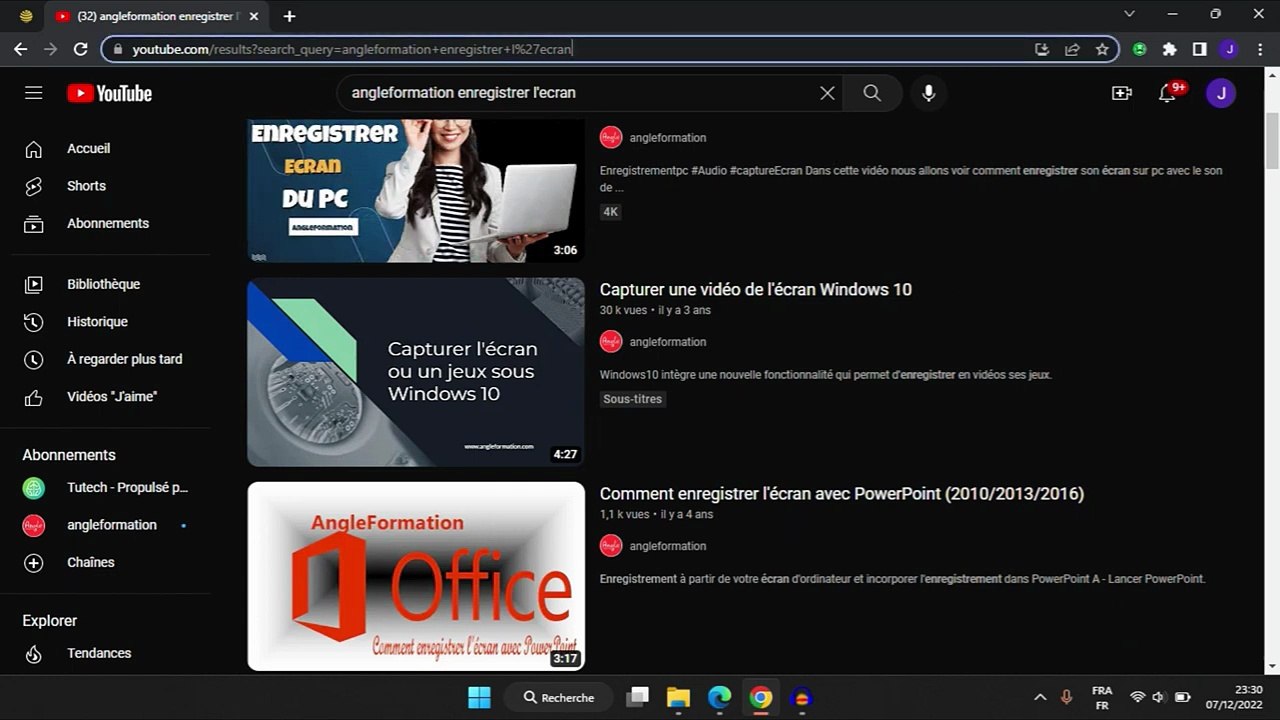Open Chrome from taskbar
Image resolution: width=1280 pixels, height=720 pixels.
[761, 697]
